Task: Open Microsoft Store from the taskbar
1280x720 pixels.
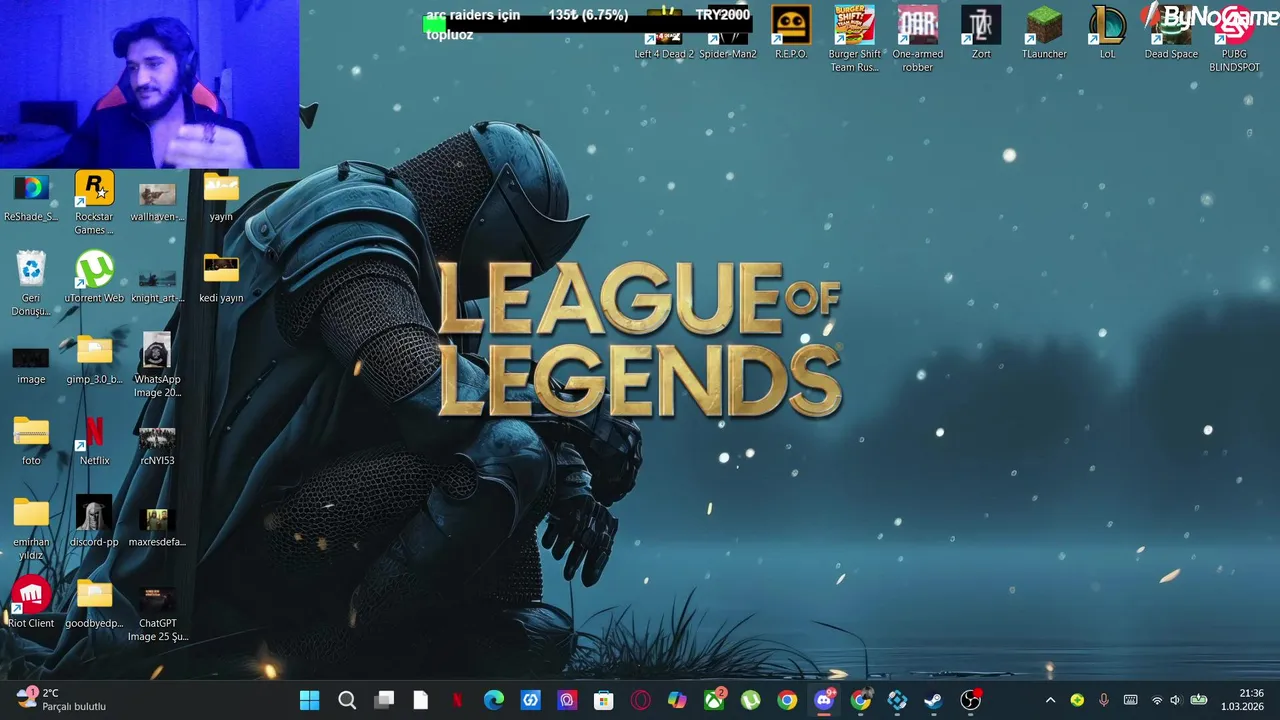Action: [604, 700]
